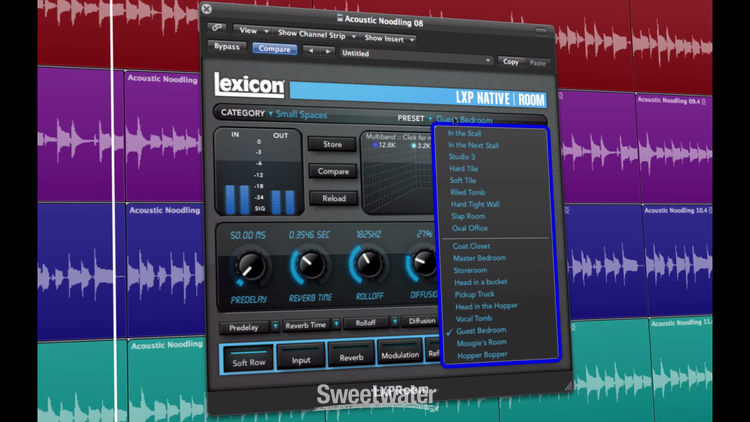750x422 pixels.
Task: Open the Predelay assignment dropdown arrow
Action: click(275, 326)
